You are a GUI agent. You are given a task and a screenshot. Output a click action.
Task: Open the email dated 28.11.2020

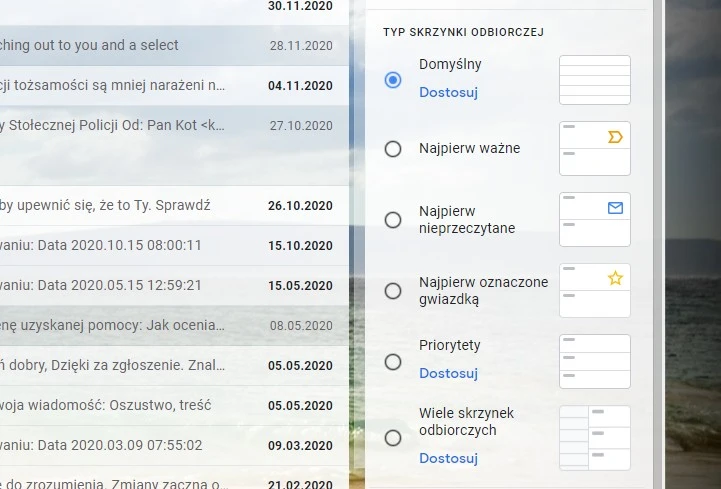point(170,45)
